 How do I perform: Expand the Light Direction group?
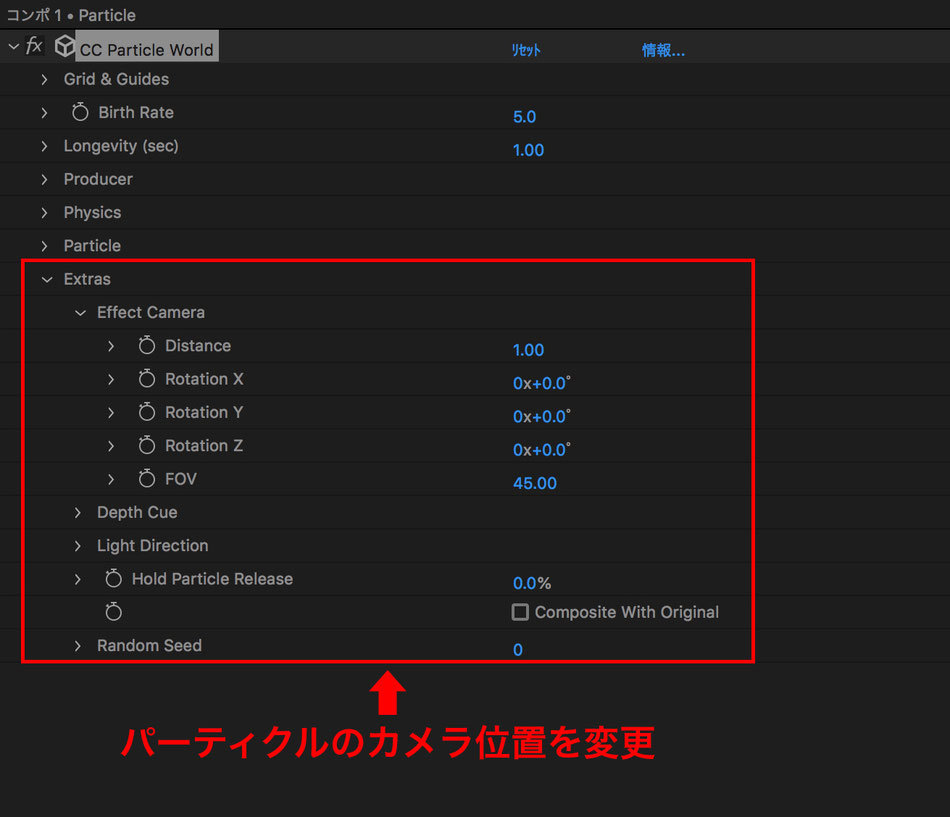click(x=78, y=546)
